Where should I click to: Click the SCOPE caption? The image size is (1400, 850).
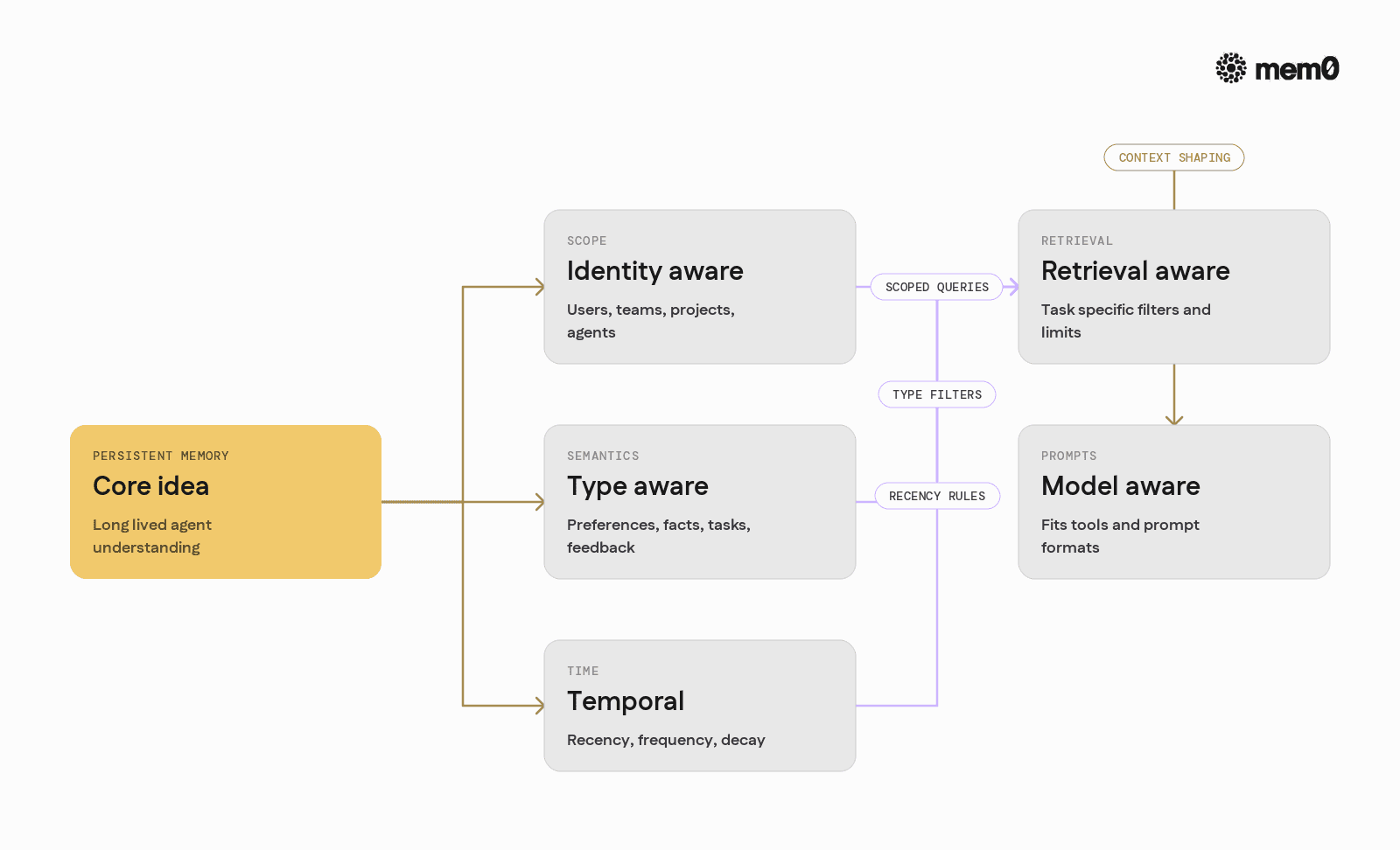(586, 240)
